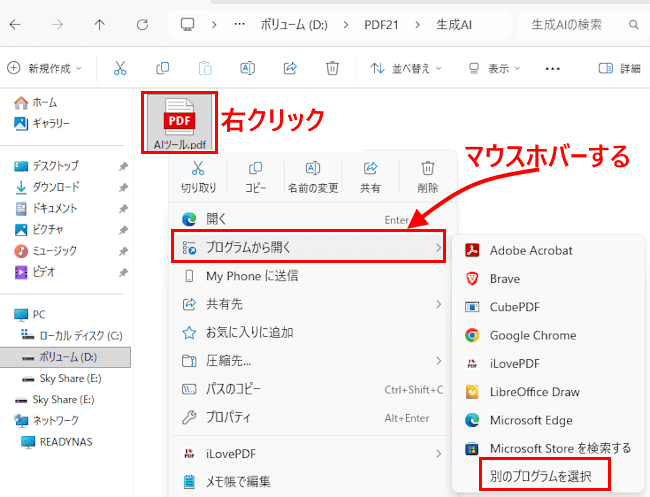Select ローカル ディスク (C:) drive
Image resolution: width=650 pixels, height=497 pixels.
[72, 335]
